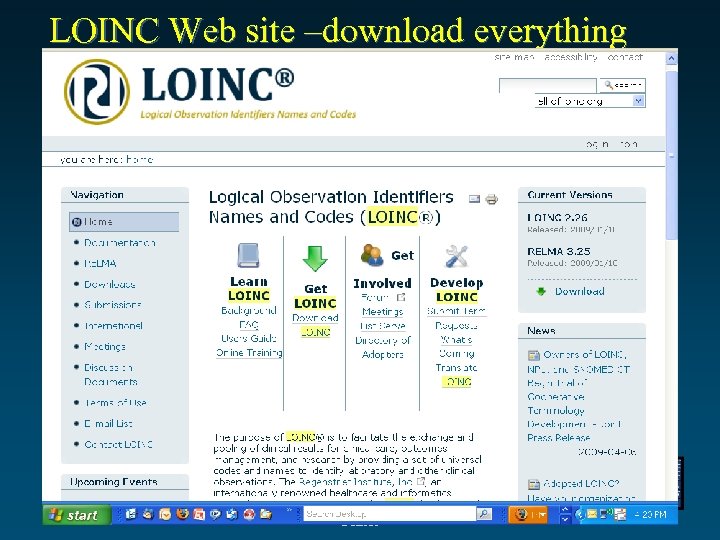The width and height of the screenshot is (720, 540).
Task: Click the Windows start button
Action: (x=77, y=515)
